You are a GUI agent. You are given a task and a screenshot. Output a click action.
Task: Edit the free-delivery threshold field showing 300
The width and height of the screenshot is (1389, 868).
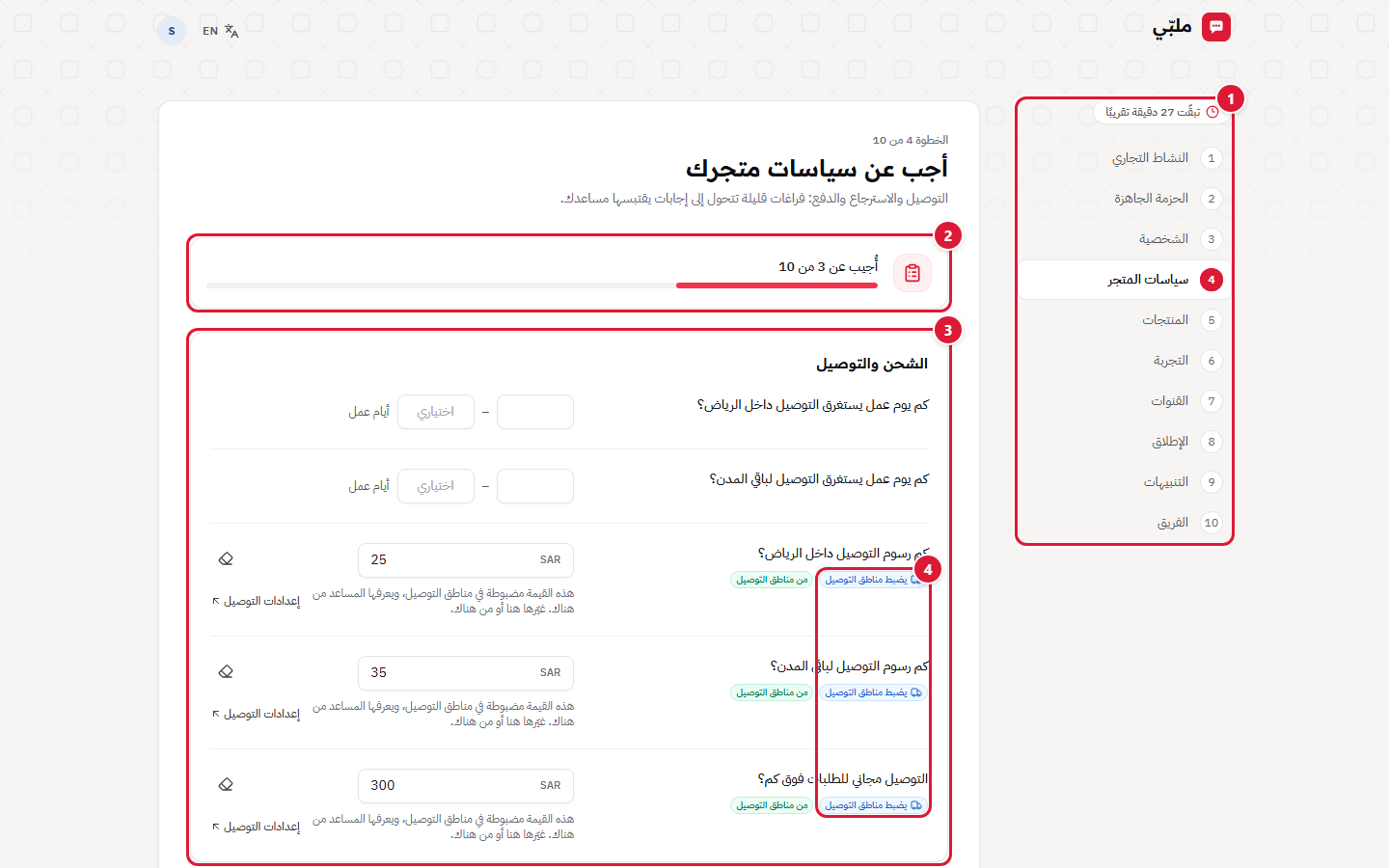pyautogui.click(x=466, y=785)
